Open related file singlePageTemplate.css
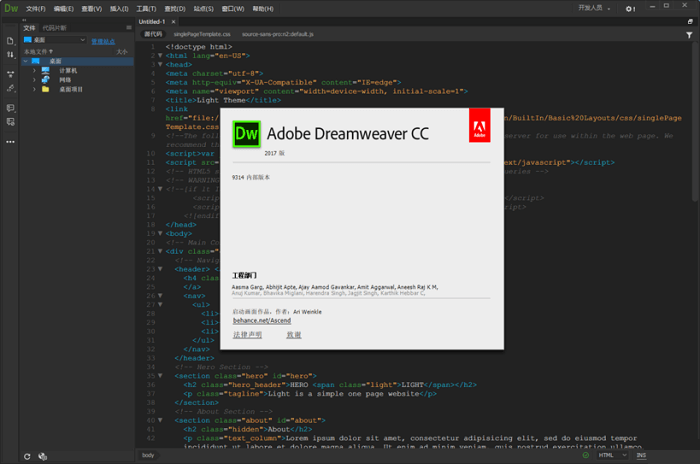The width and height of the screenshot is (700, 464). tap(202, 34)
